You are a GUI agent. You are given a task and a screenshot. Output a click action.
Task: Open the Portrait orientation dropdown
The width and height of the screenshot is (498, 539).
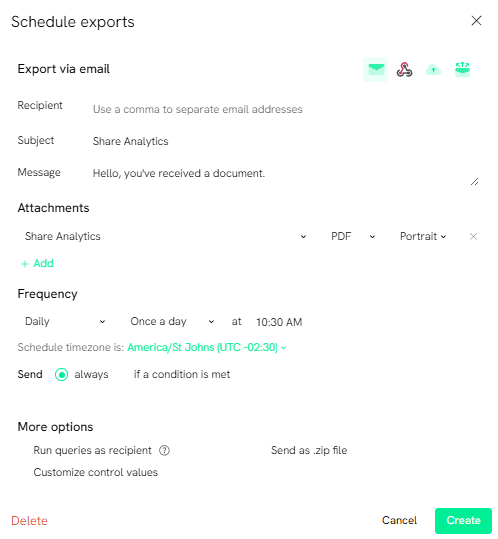(423, 236)
